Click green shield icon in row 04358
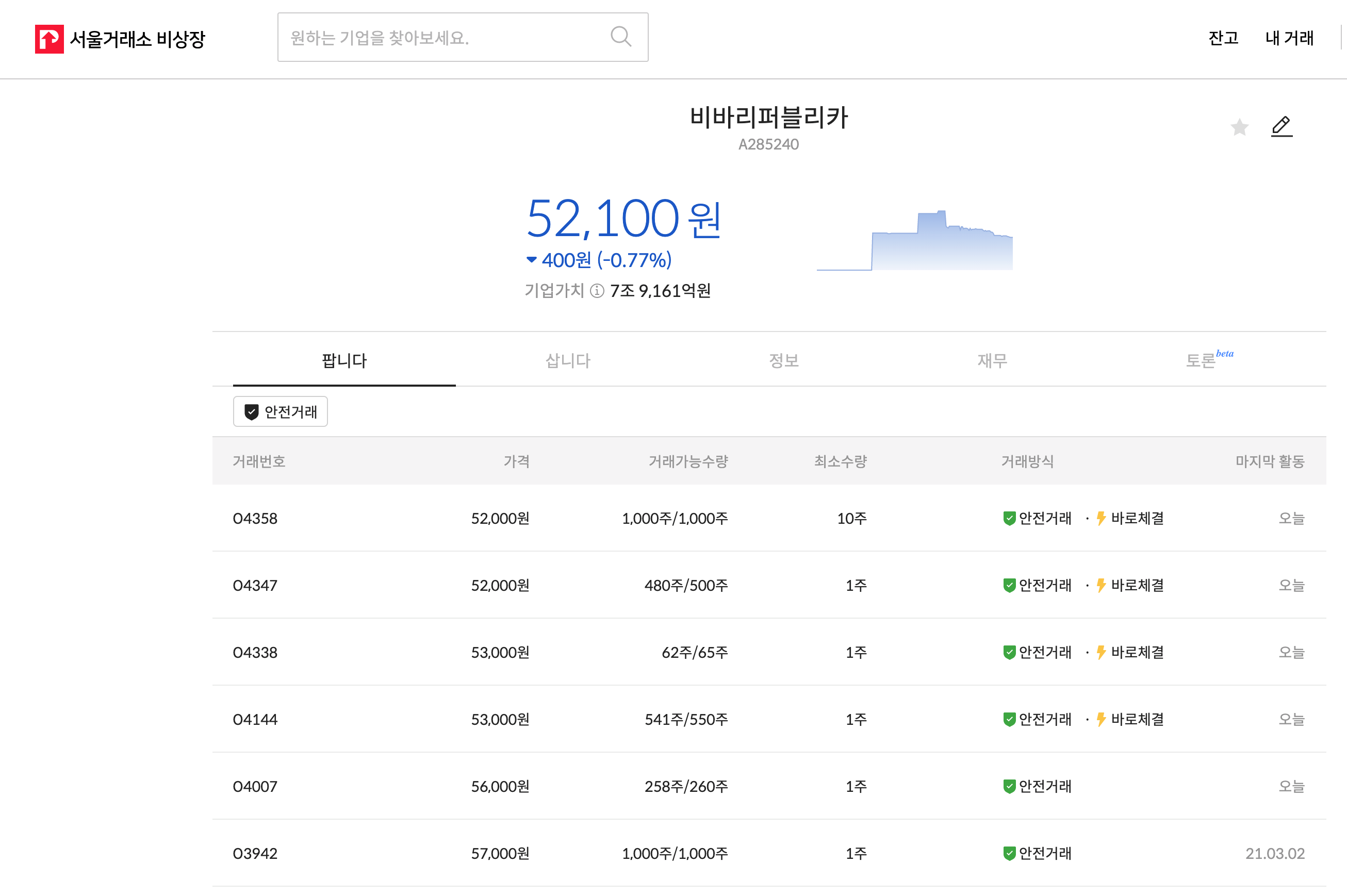 1009,518
